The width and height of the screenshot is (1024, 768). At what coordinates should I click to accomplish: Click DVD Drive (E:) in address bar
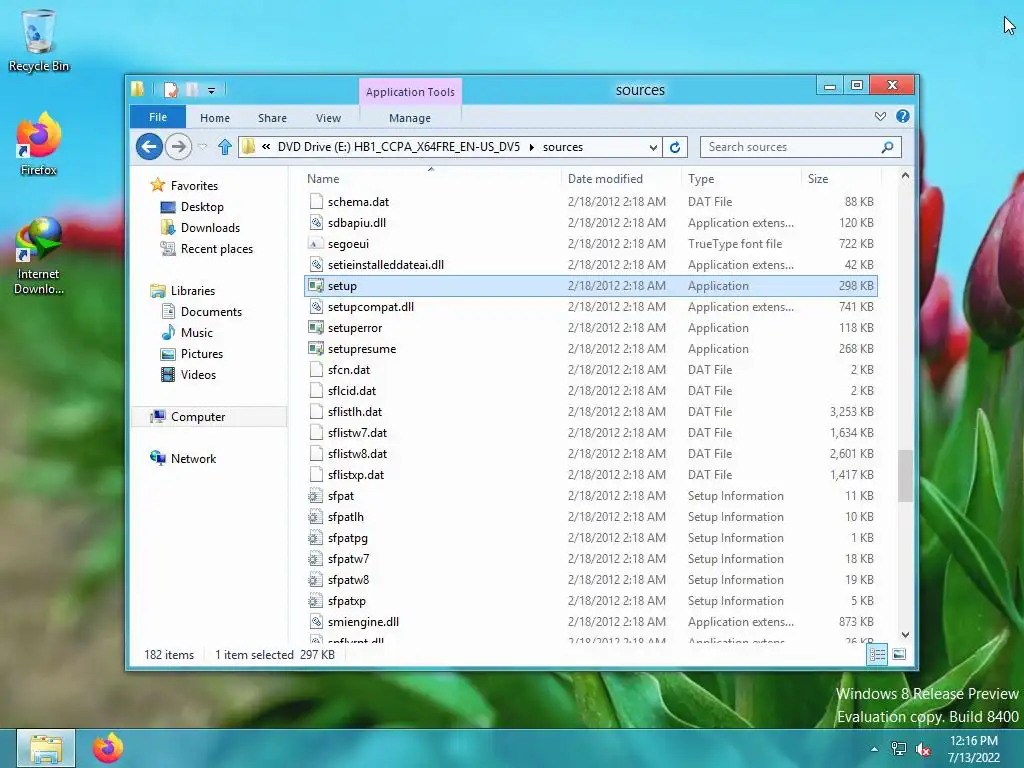click(399, 147)
